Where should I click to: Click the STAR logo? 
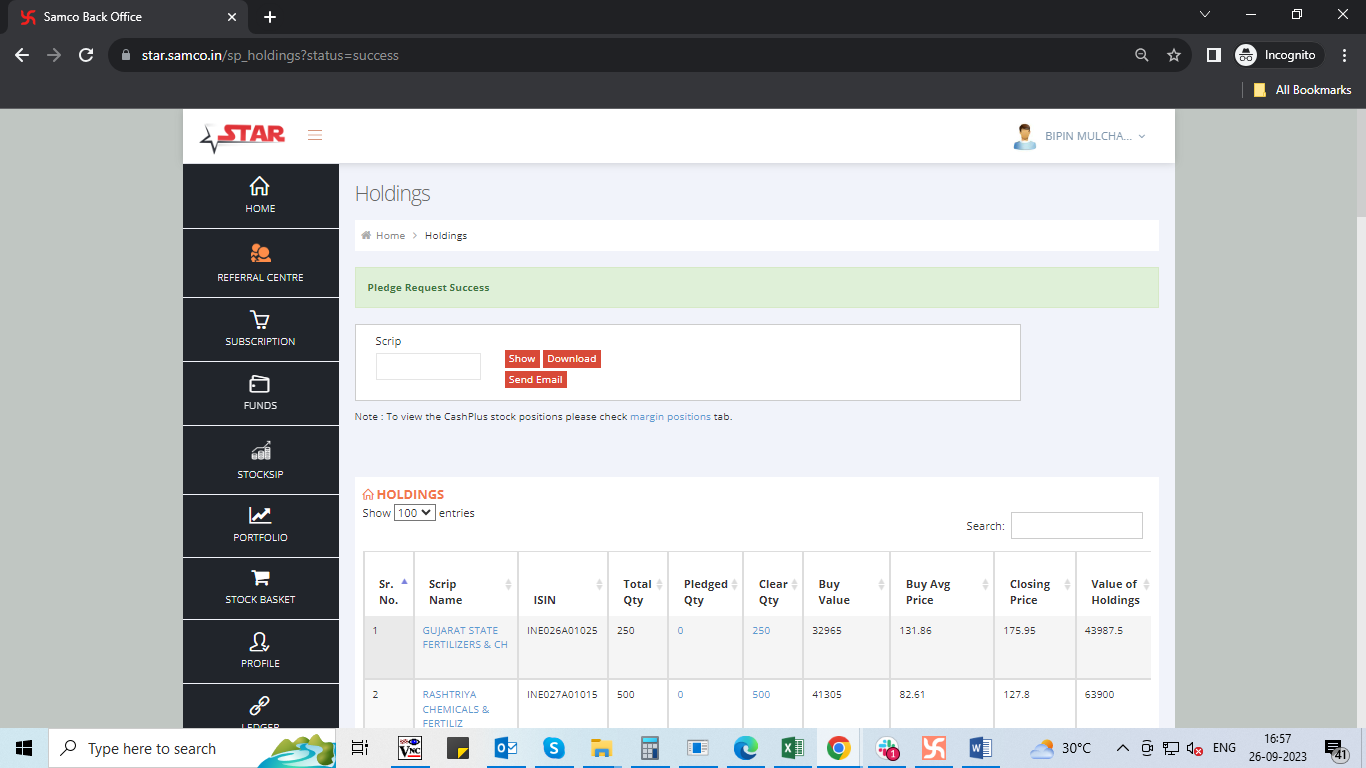point(243,136)
